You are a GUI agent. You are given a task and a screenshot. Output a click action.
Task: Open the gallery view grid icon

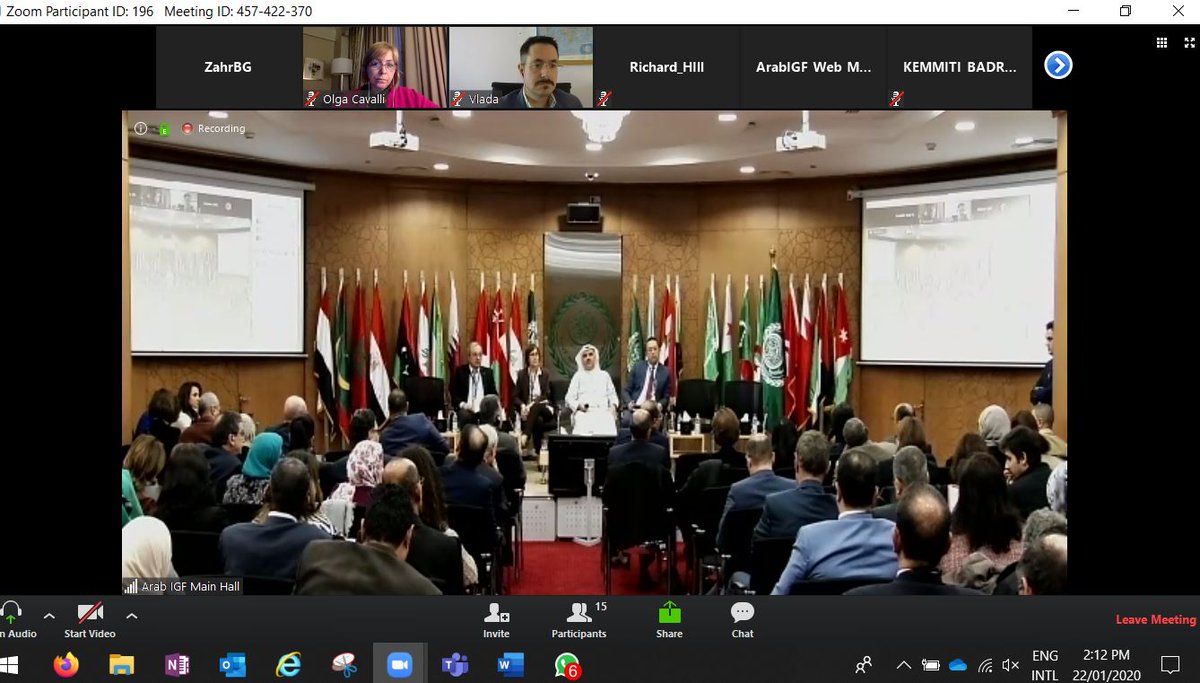coord(1161,42)
